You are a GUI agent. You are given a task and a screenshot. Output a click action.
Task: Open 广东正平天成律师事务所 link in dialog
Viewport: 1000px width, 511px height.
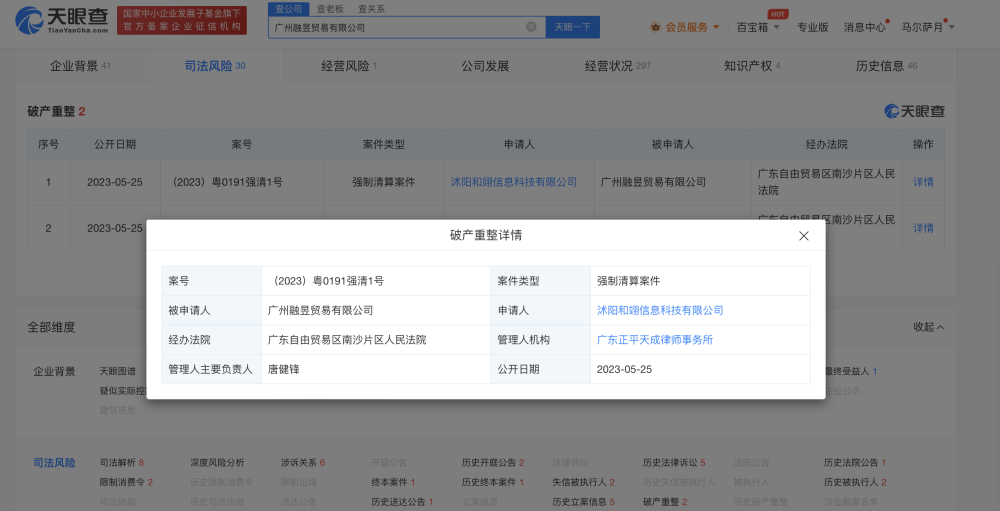(654, 340)
